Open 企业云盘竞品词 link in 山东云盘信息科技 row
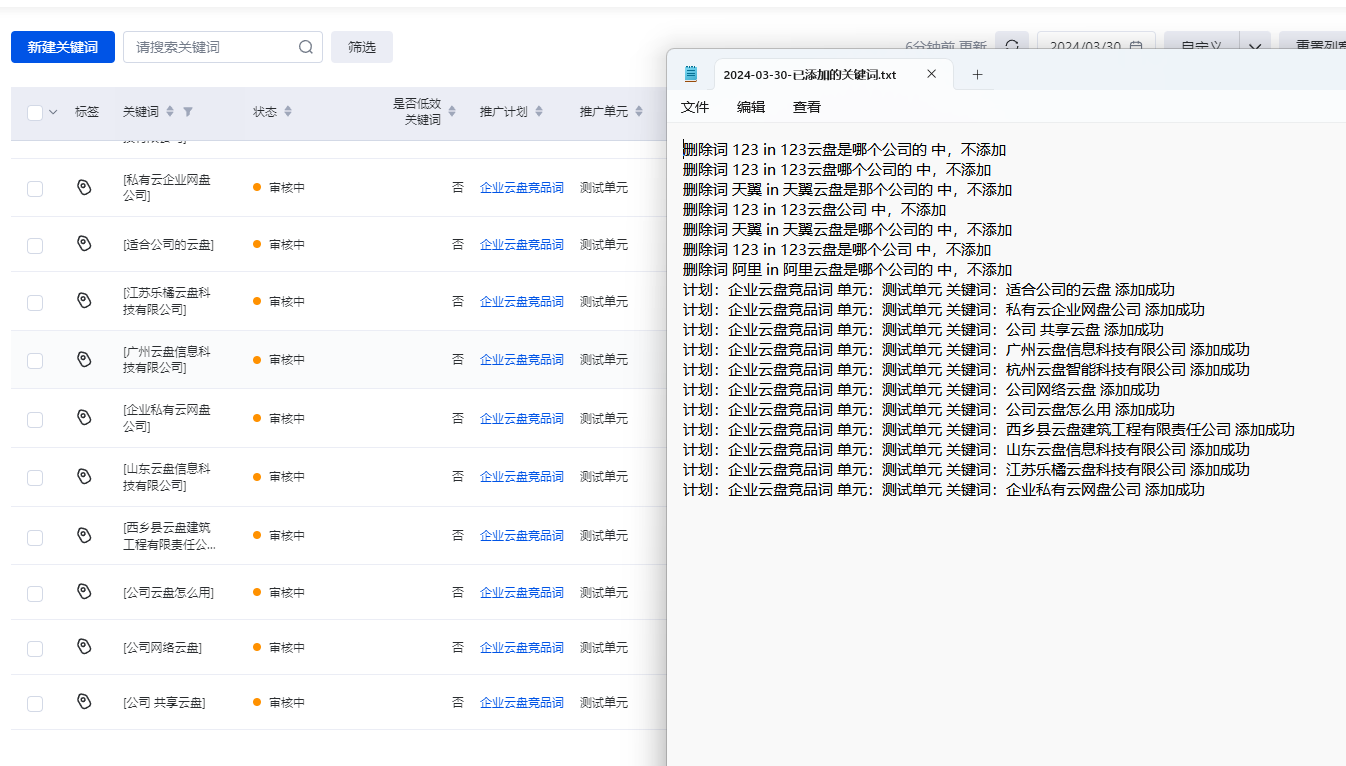 coord(522,476)
